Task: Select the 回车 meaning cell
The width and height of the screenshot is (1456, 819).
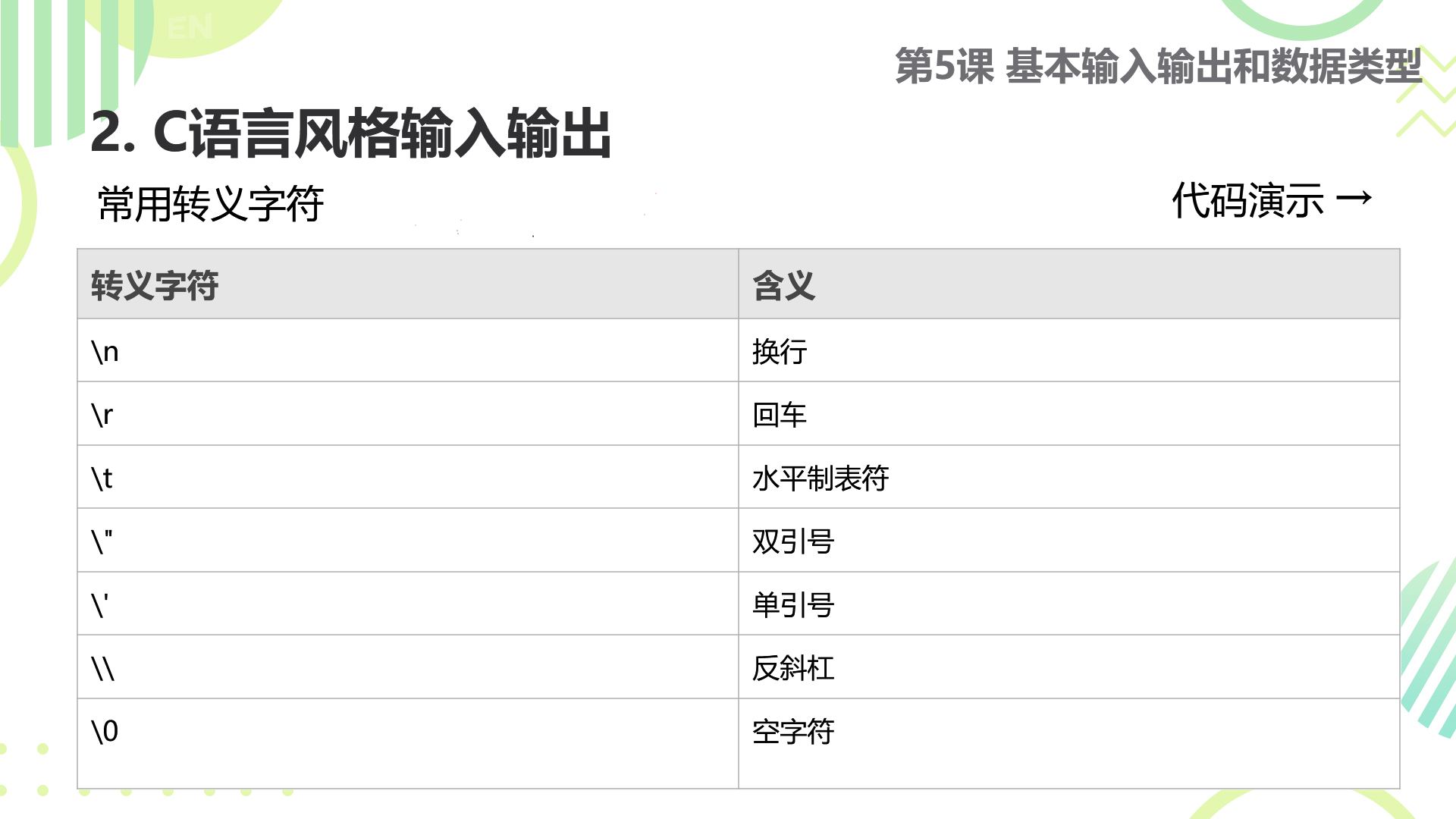Action: (x=1069, y=413)
